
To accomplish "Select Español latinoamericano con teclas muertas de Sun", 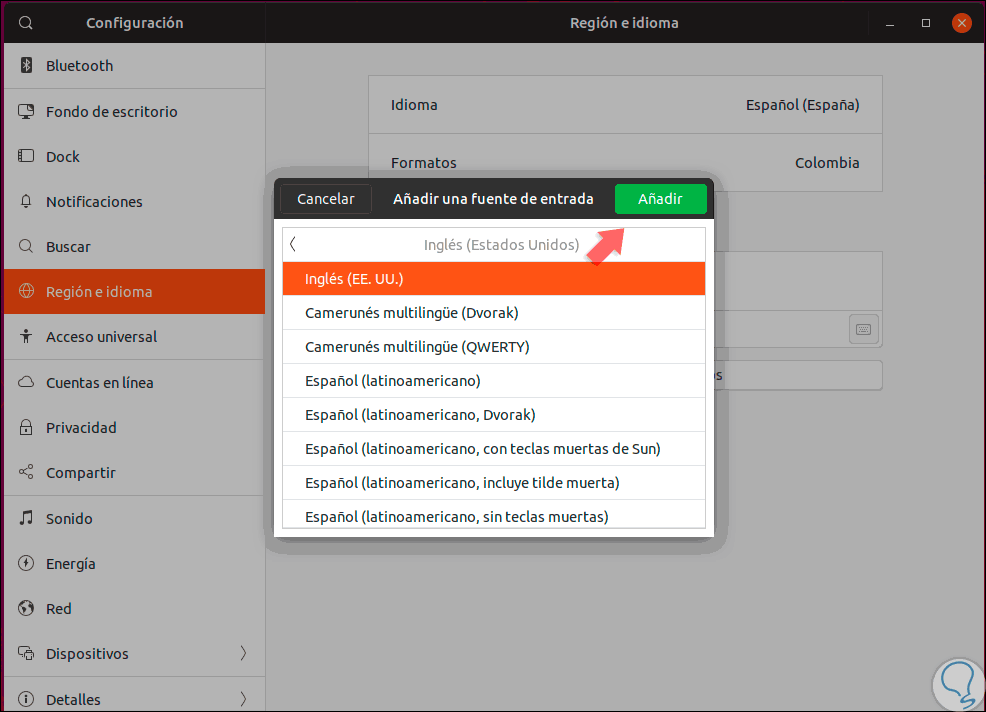I will click(494, 448).
